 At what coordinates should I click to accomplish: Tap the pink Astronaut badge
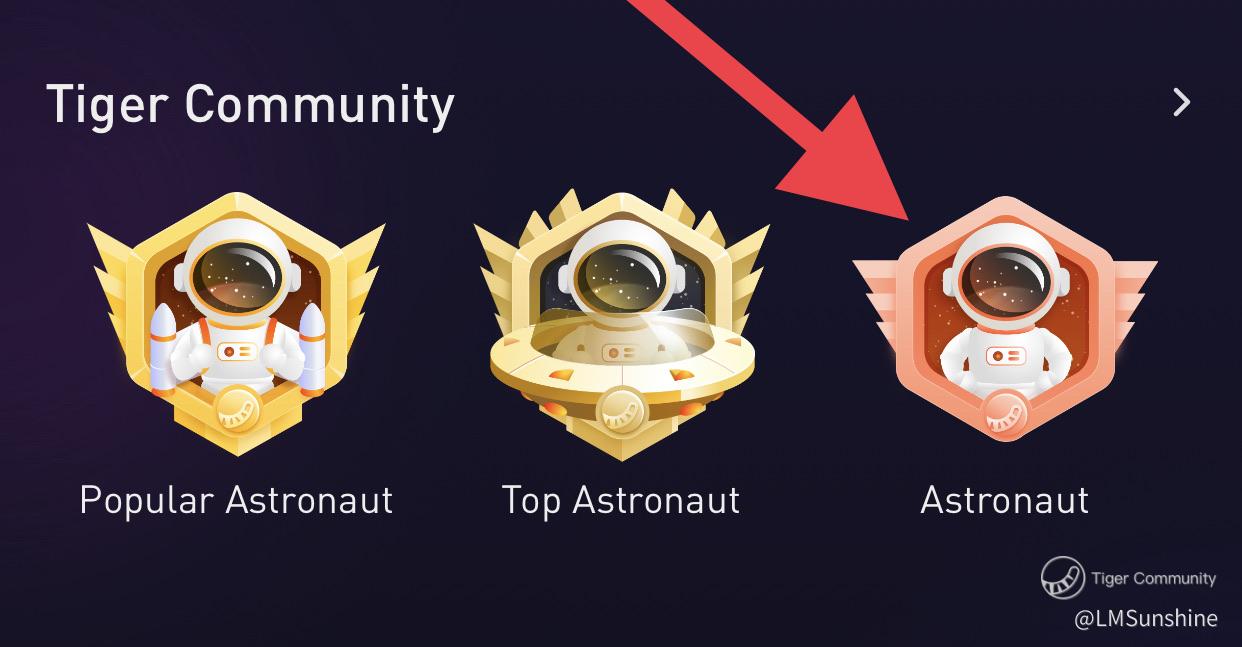click(x=1005, y=320)
